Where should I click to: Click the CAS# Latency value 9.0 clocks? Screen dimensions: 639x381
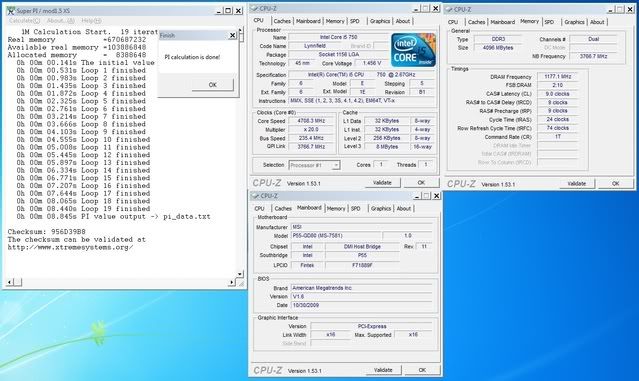coord(557,94)
